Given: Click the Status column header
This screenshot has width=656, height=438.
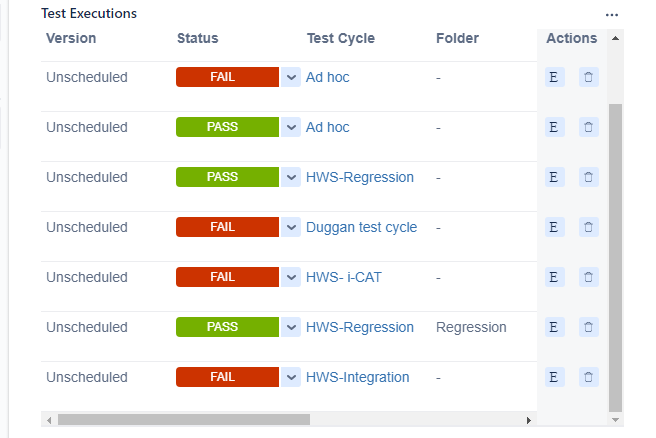Looking at the screenshot, I should [197, 38].
